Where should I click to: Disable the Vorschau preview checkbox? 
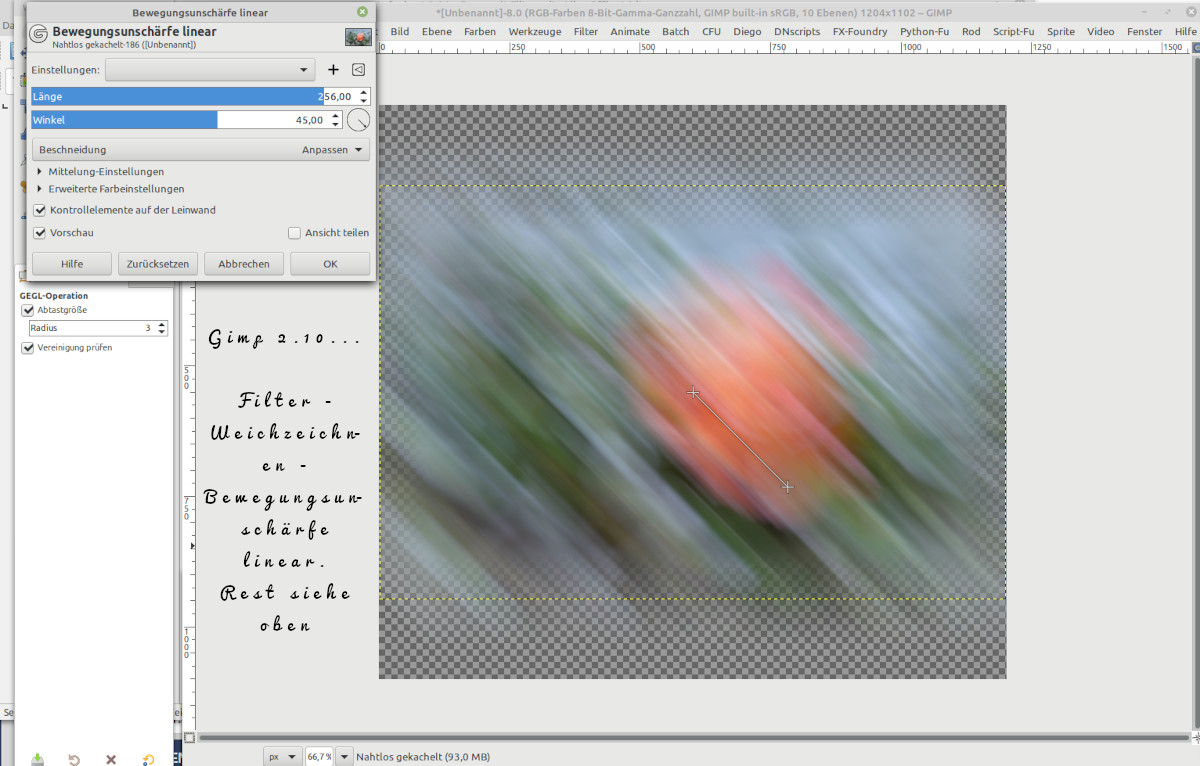point(40,233)
